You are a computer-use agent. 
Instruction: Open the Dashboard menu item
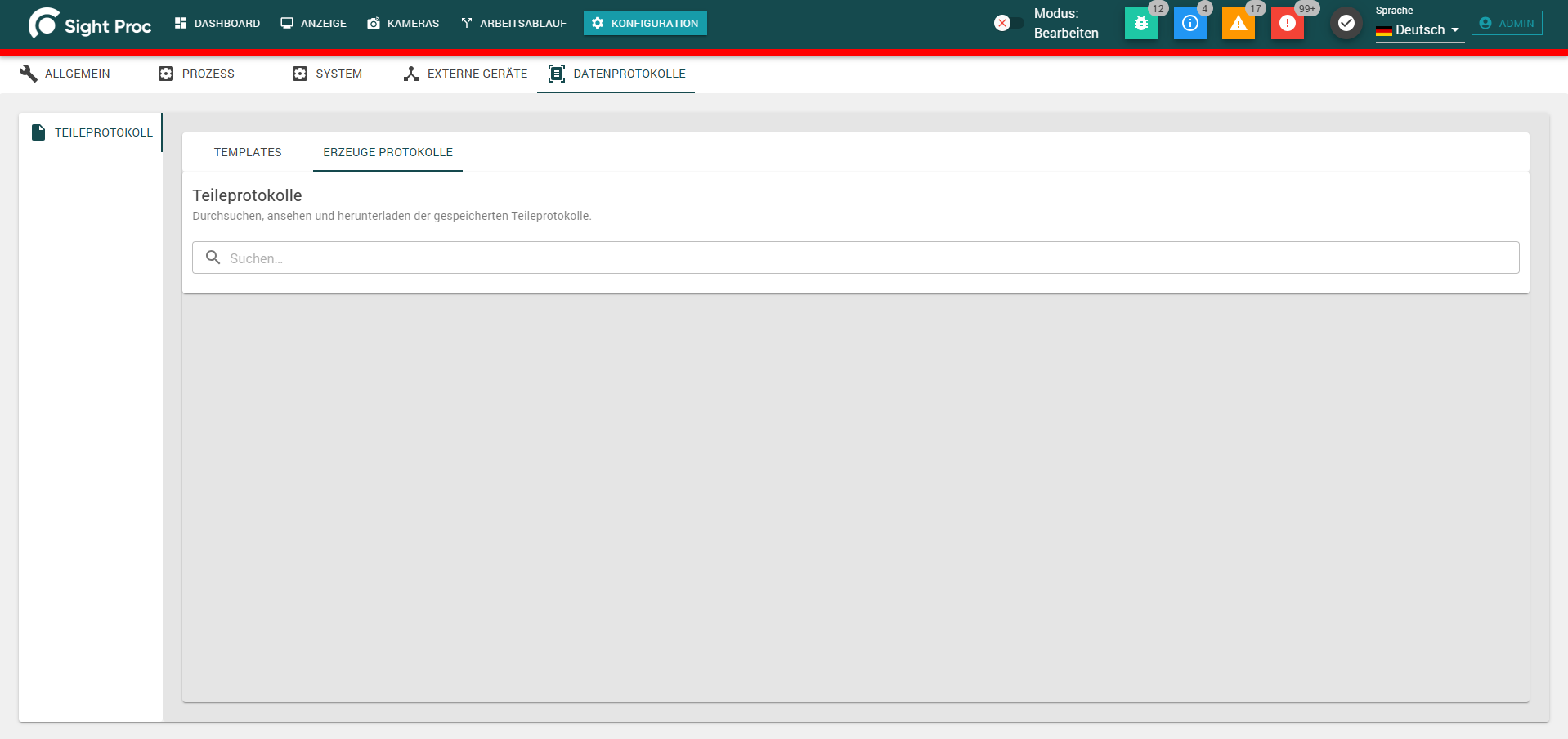tap(217, 23)
